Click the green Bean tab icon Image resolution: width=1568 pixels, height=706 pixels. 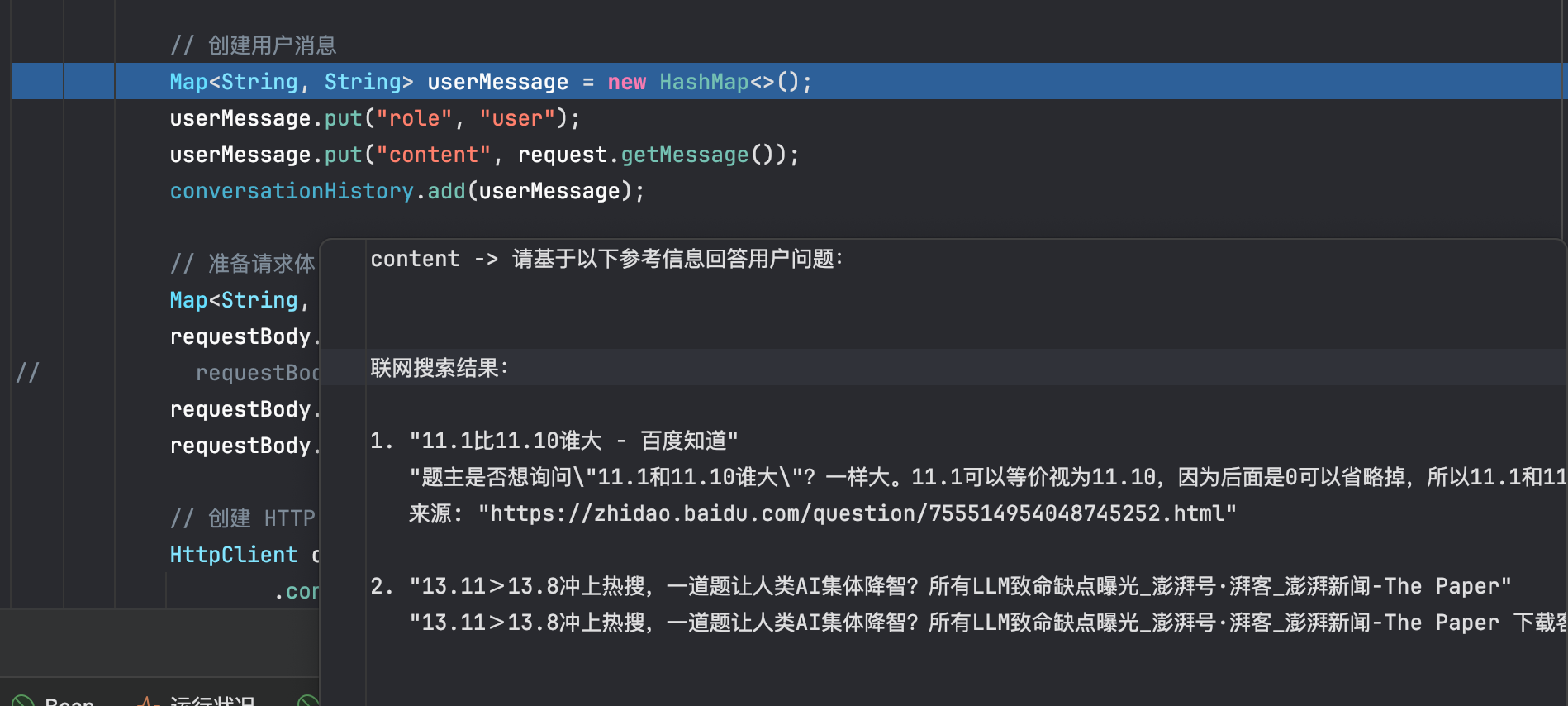(23, 702)
